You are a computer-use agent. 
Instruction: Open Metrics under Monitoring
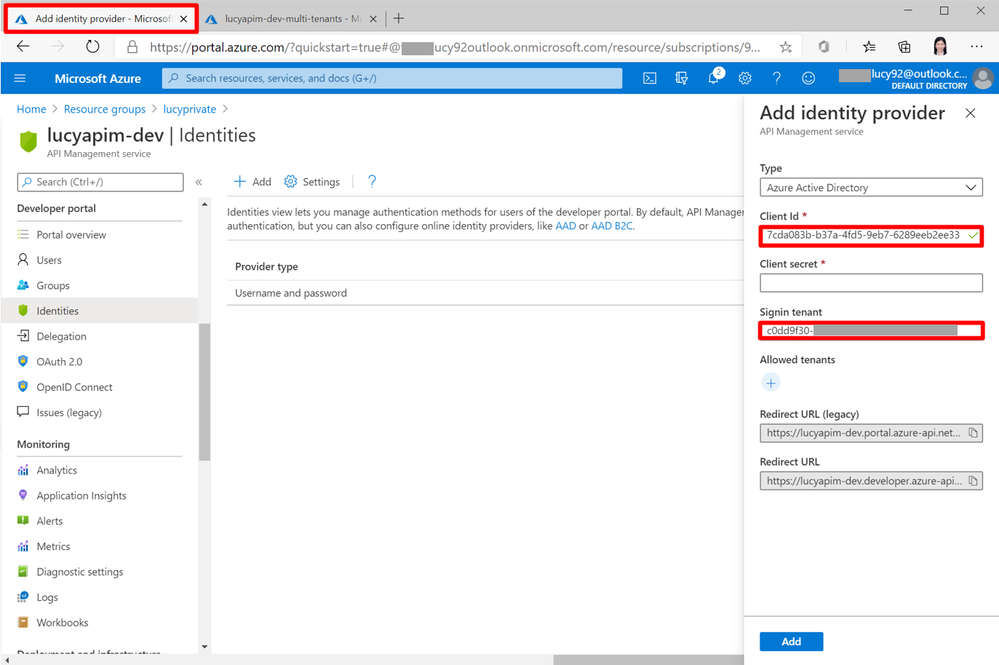[x=54, y=547]
